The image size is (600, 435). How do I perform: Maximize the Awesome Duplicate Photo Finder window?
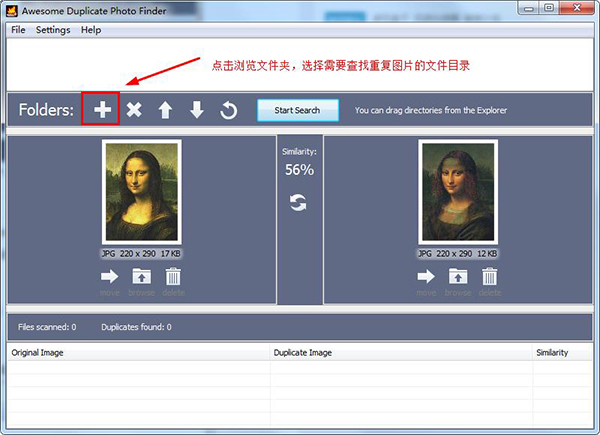pyautogui.click(x=549, y=8)
